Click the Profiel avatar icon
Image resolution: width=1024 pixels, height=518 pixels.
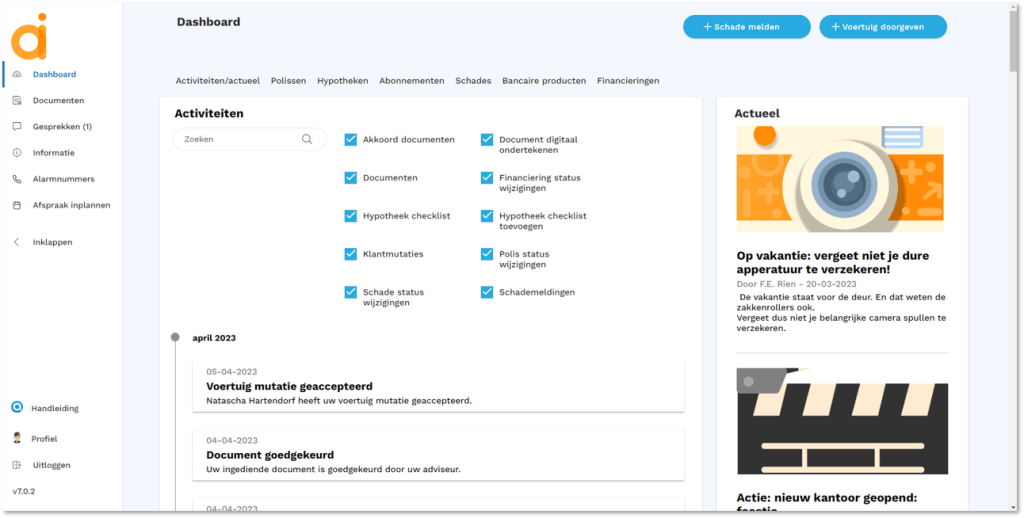[17, 438]
